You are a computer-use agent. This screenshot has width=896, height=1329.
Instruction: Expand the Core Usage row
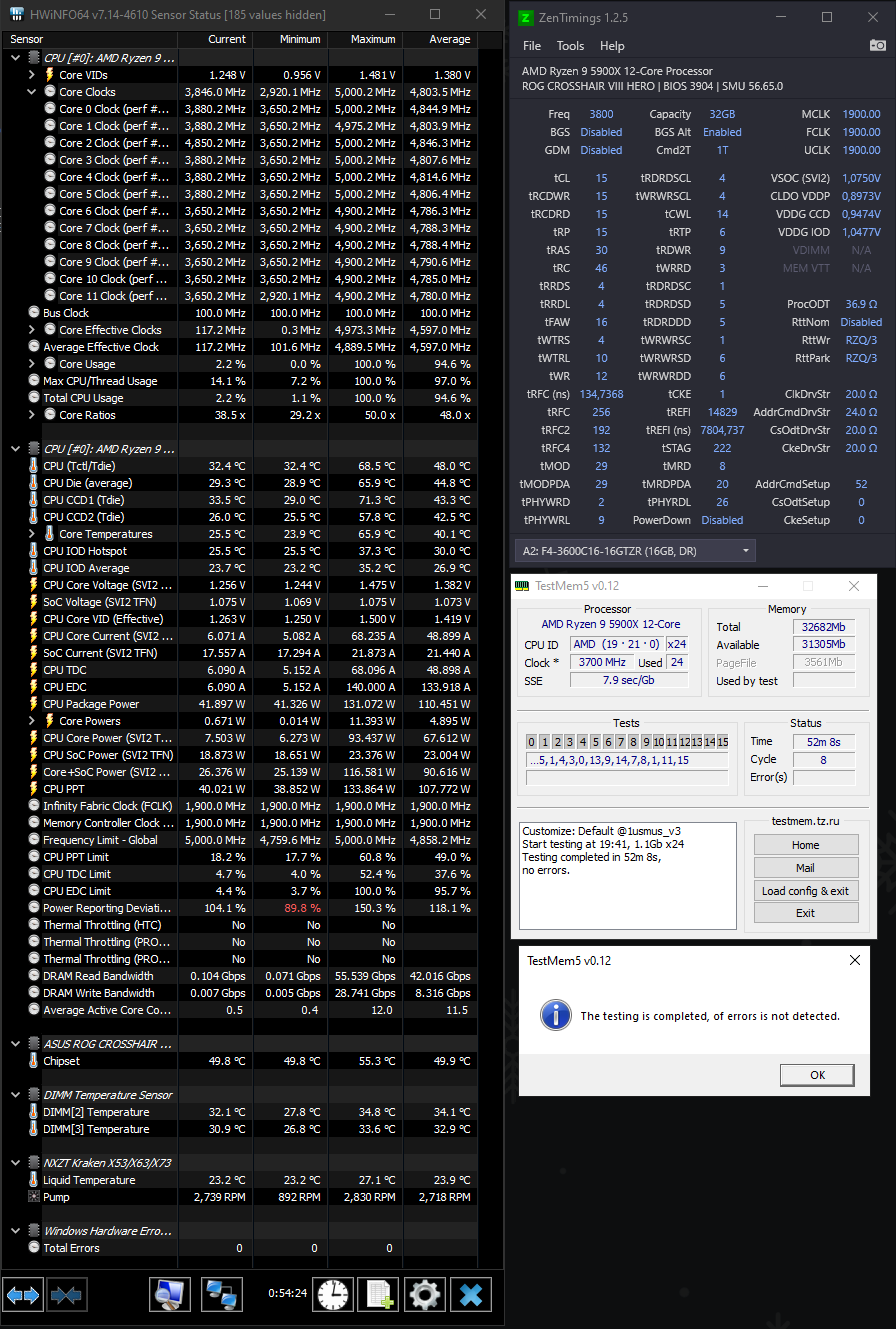coord(33,364)
